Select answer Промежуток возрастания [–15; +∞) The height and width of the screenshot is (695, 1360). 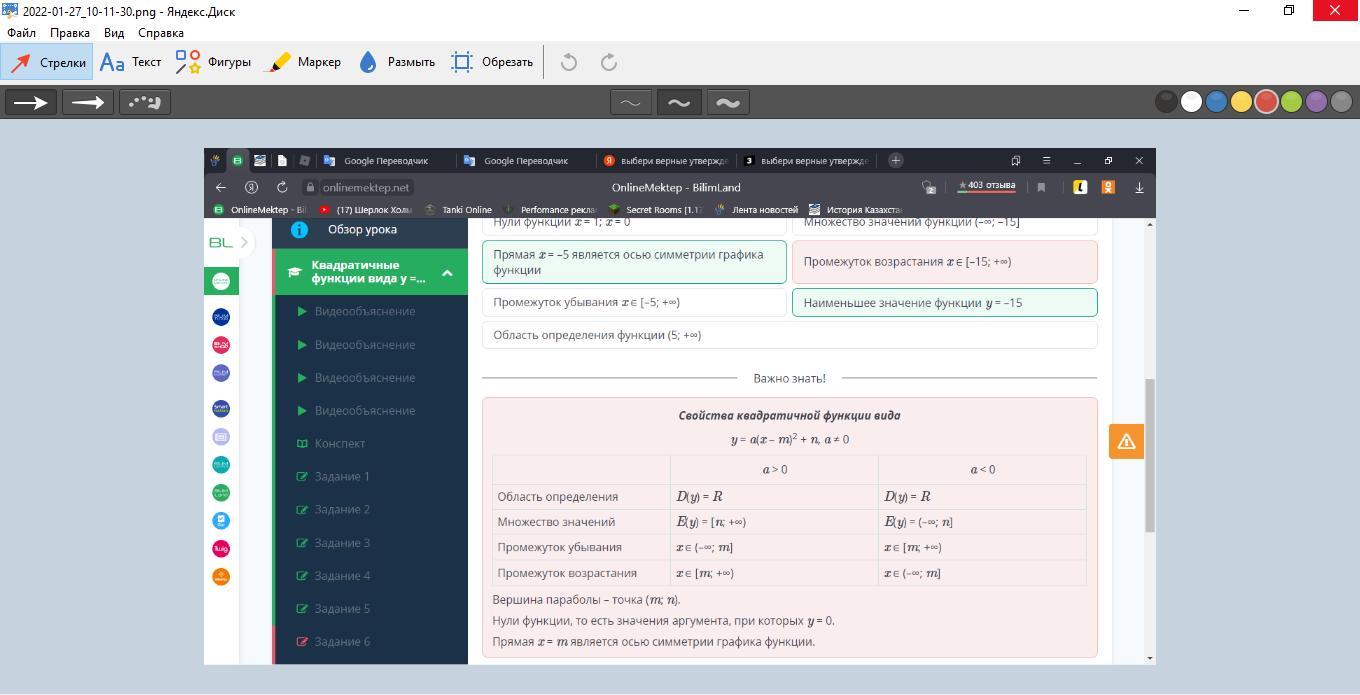click(945, 262)
